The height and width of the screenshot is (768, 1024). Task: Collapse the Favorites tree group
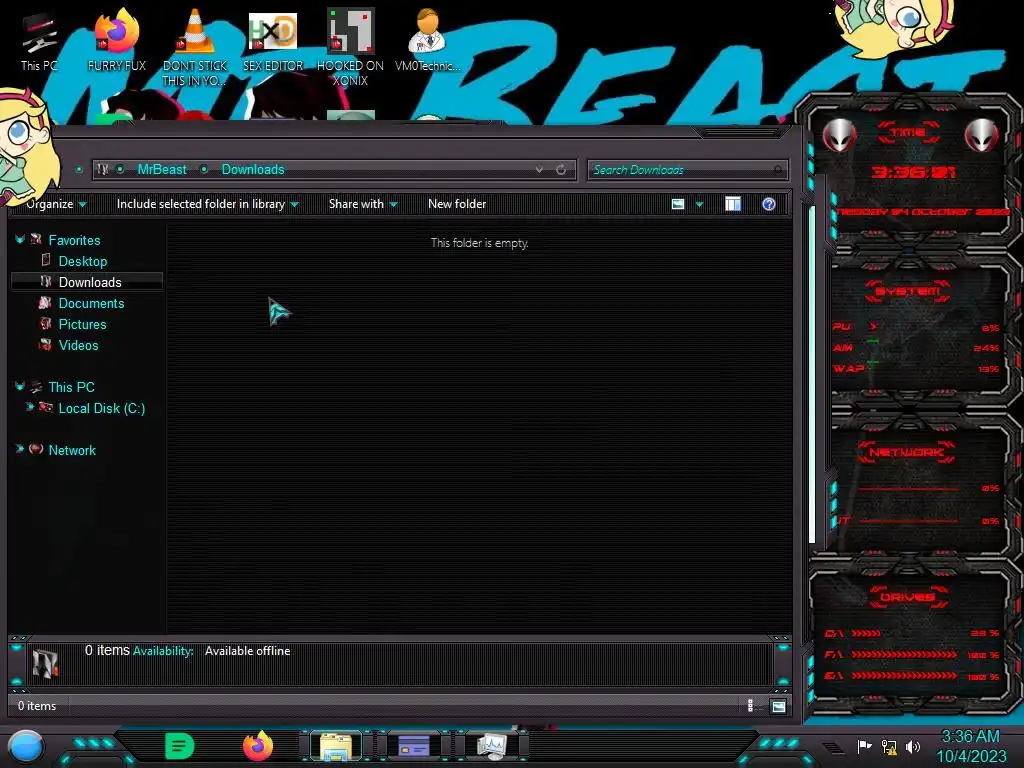(x=20, y=240)
